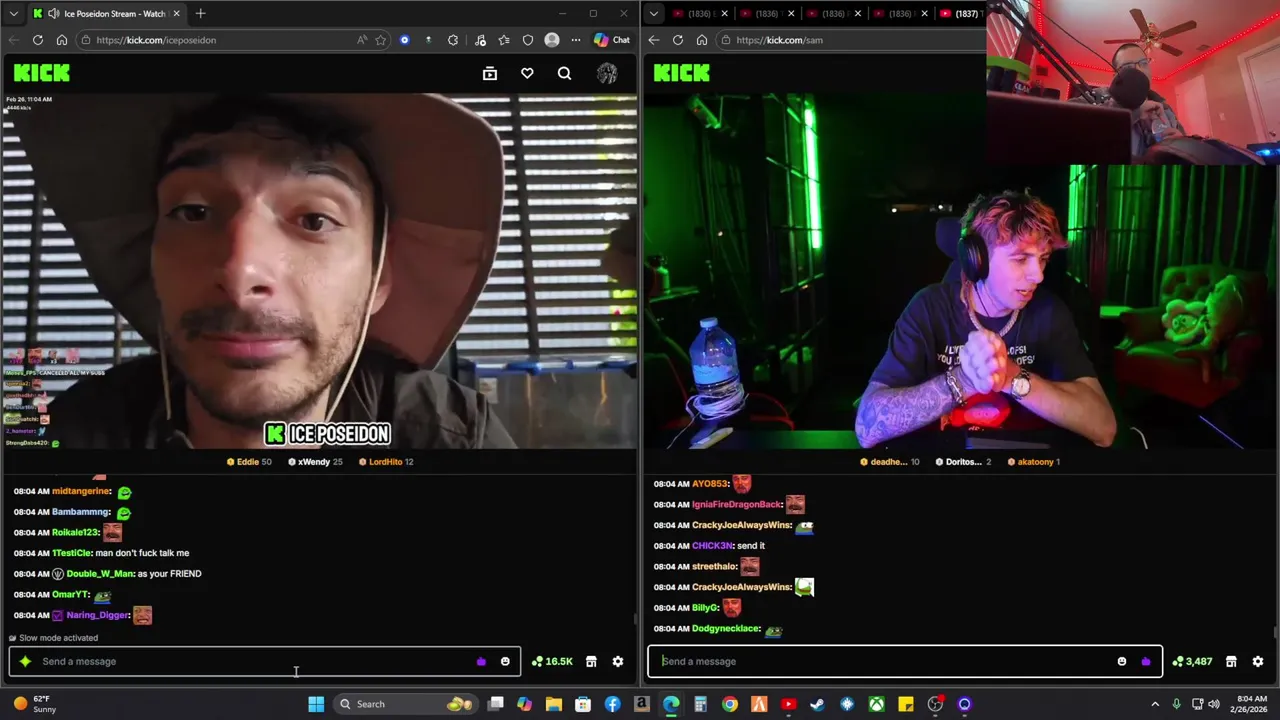Reload the Ice Poseidon page
Viewport: 1280px width, 720px height.
tap(38, 40)
